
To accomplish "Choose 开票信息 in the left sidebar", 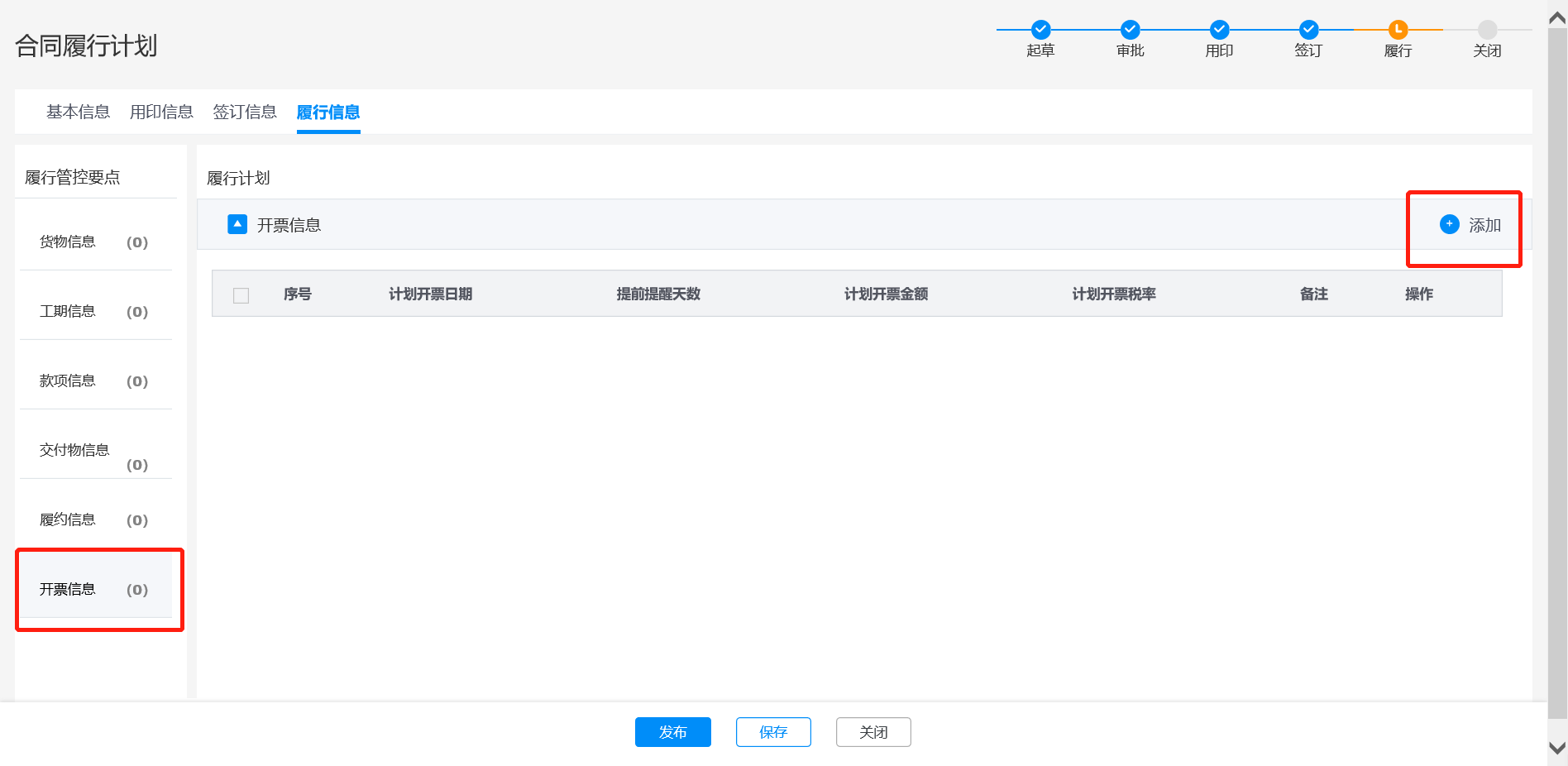I will (x=68, y=589).
